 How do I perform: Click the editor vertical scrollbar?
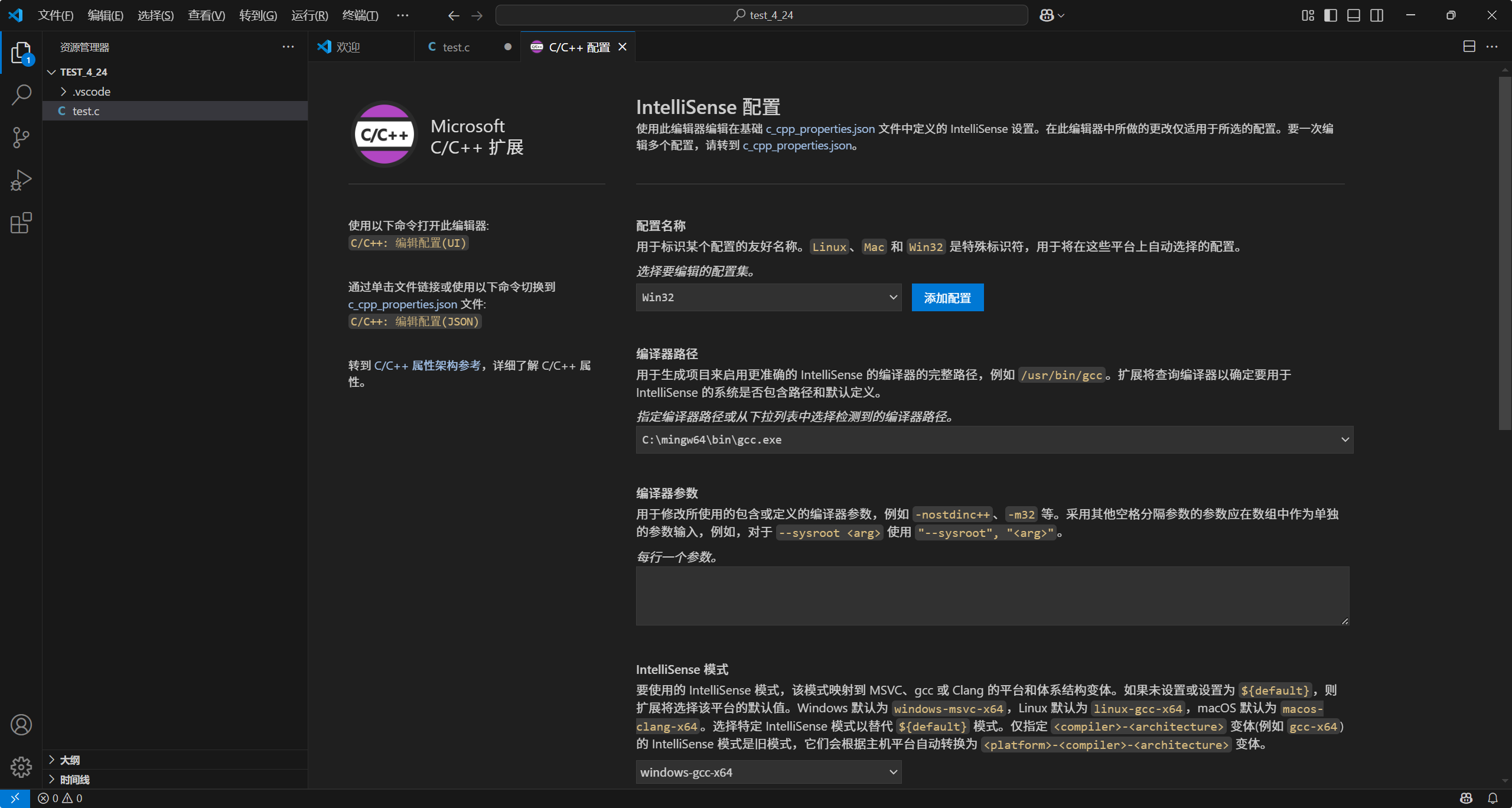coord(1504,254)
